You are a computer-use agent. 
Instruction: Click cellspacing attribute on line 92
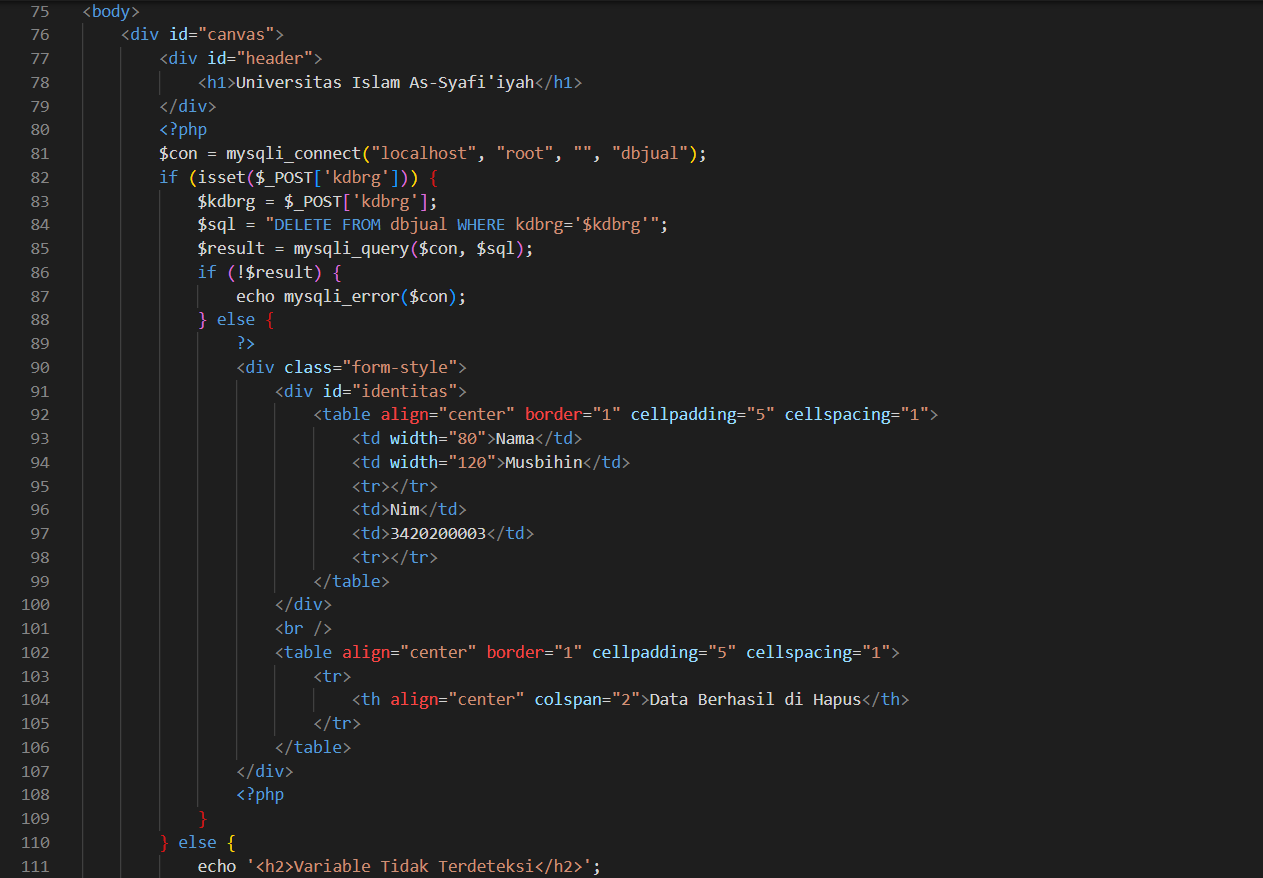click(x=857, y=415)
